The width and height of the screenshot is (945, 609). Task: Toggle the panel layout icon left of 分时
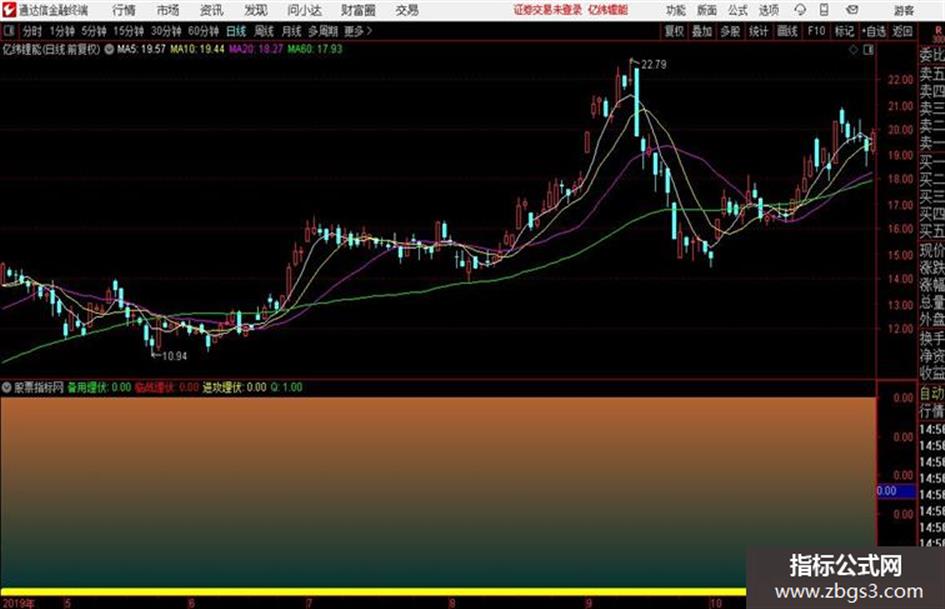tap(8, 31)
